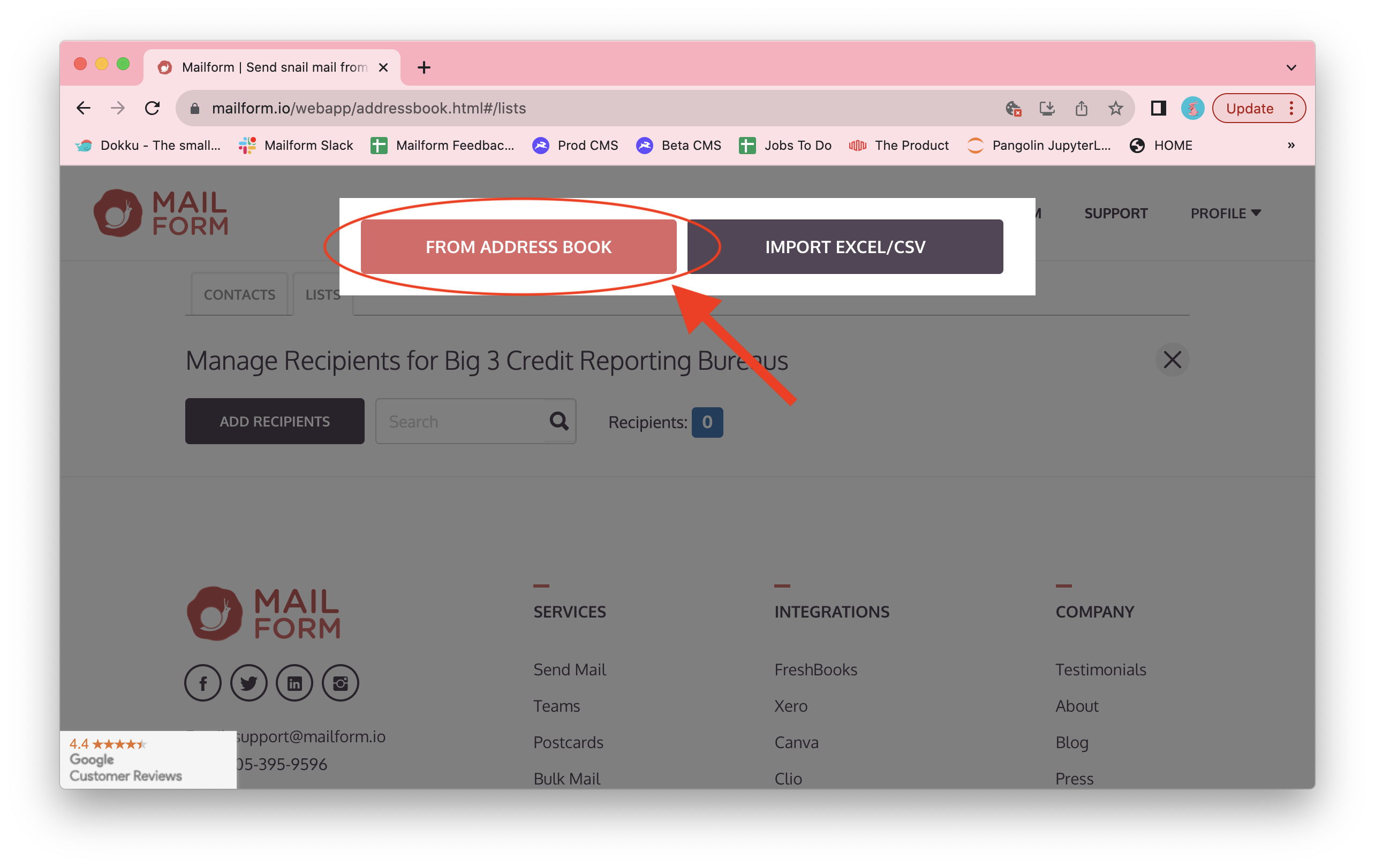Click the browser bookmark star icon
The height and width of the screenshot is (868, 1375).
tap(1116, 108)
